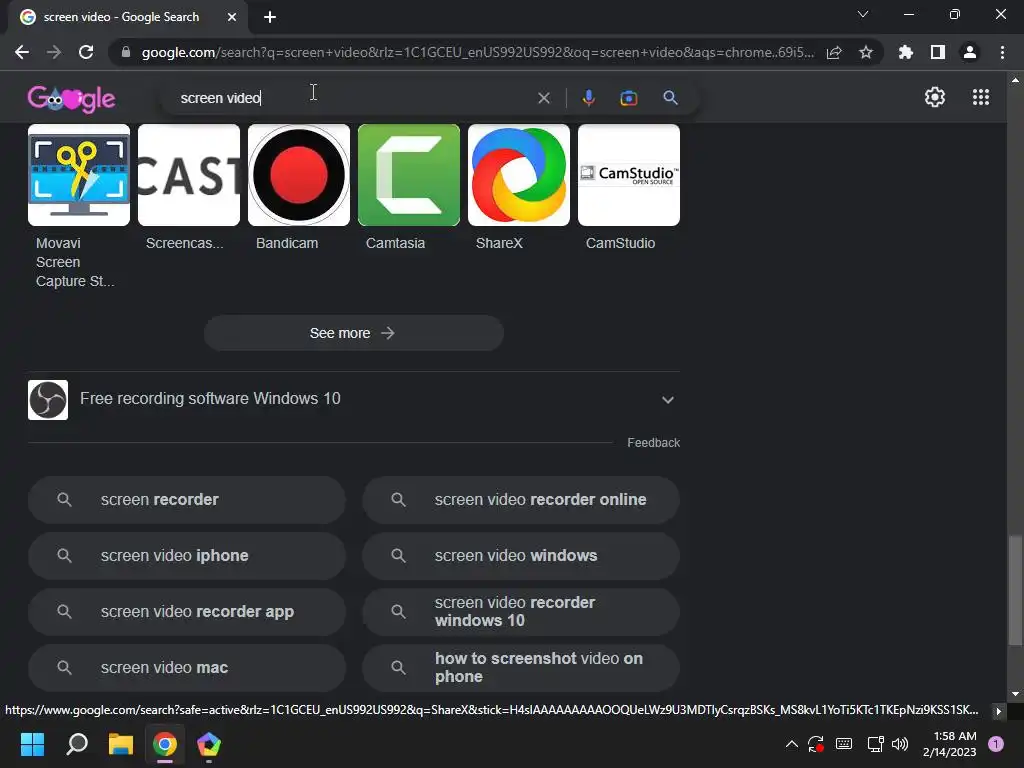
Task: Open the Chrome profile avatar
Action: coord(970,52)
